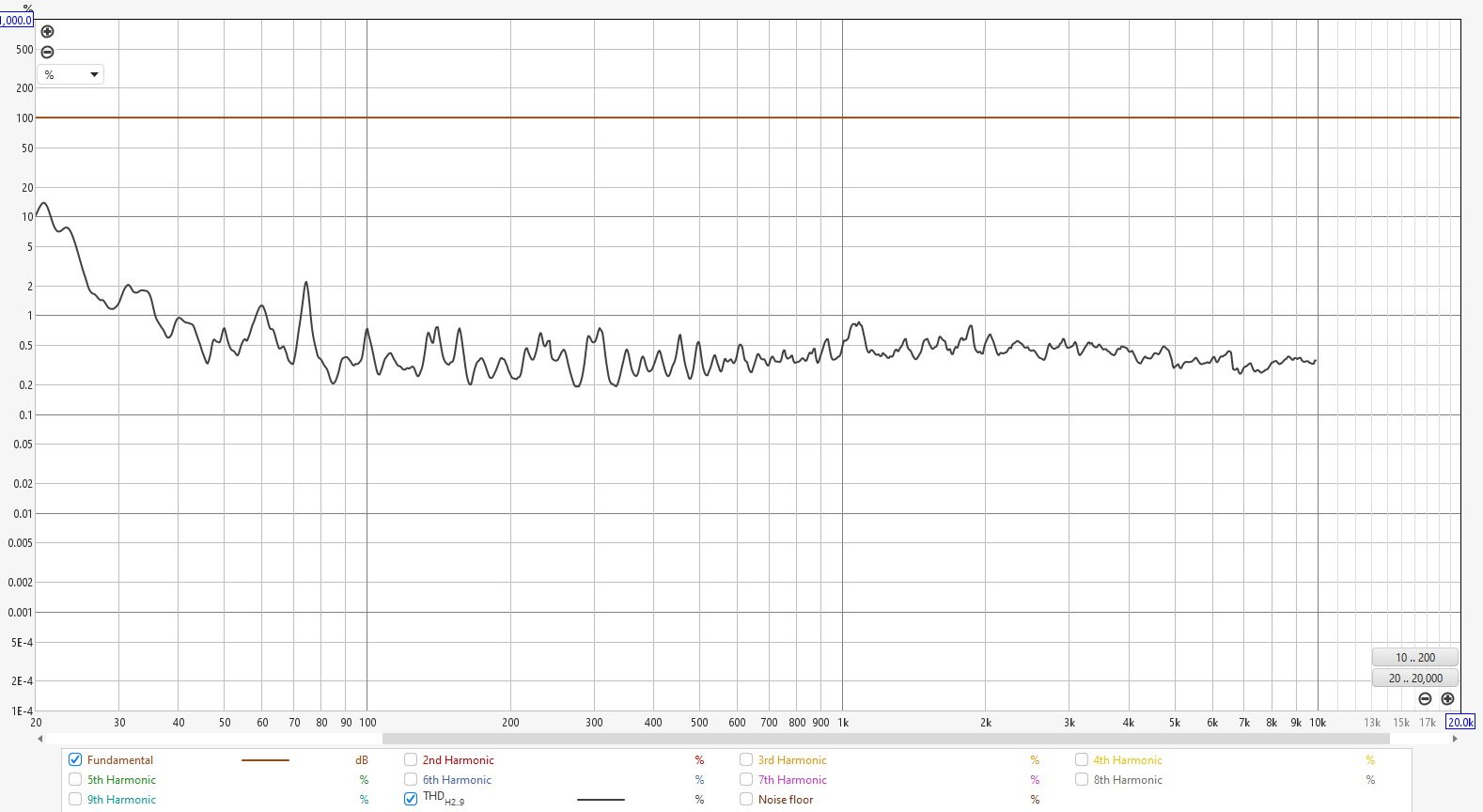Click the Fundamental legend label
This screenshot has width=1483, height=812.
pos(120,760)
